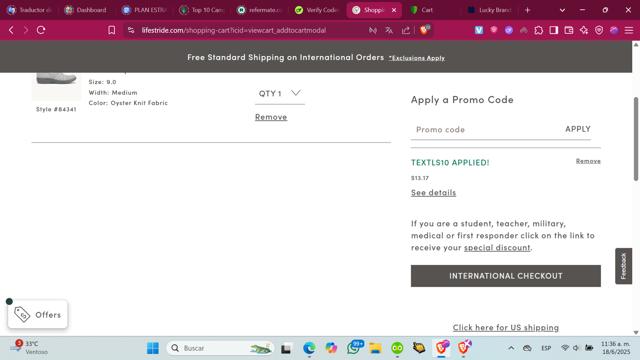The image size is (640, 360).
Task: Switch to the Dashboard tab
Action: tap(87, 10)
